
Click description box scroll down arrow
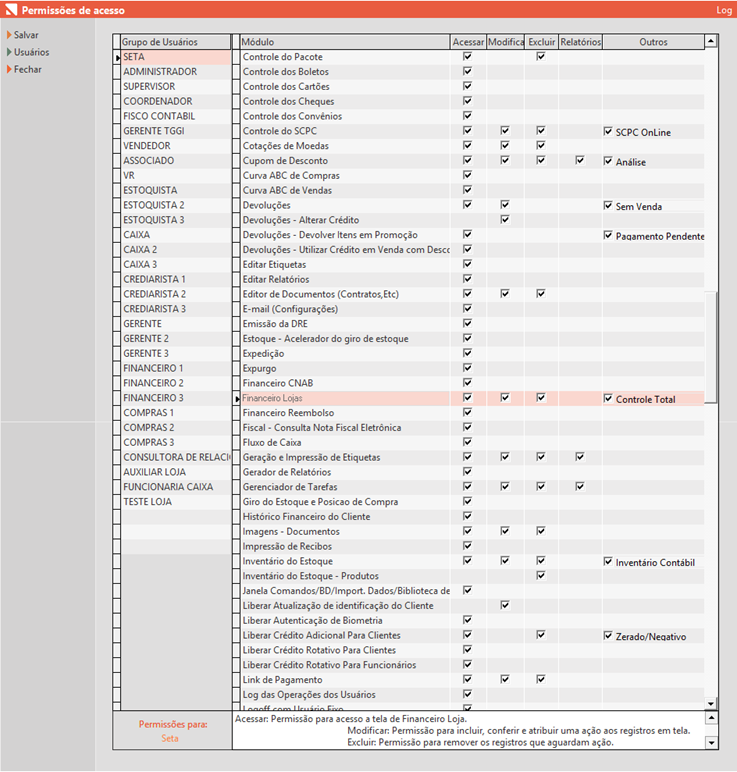pyautogui.click(x=711, y=742)
